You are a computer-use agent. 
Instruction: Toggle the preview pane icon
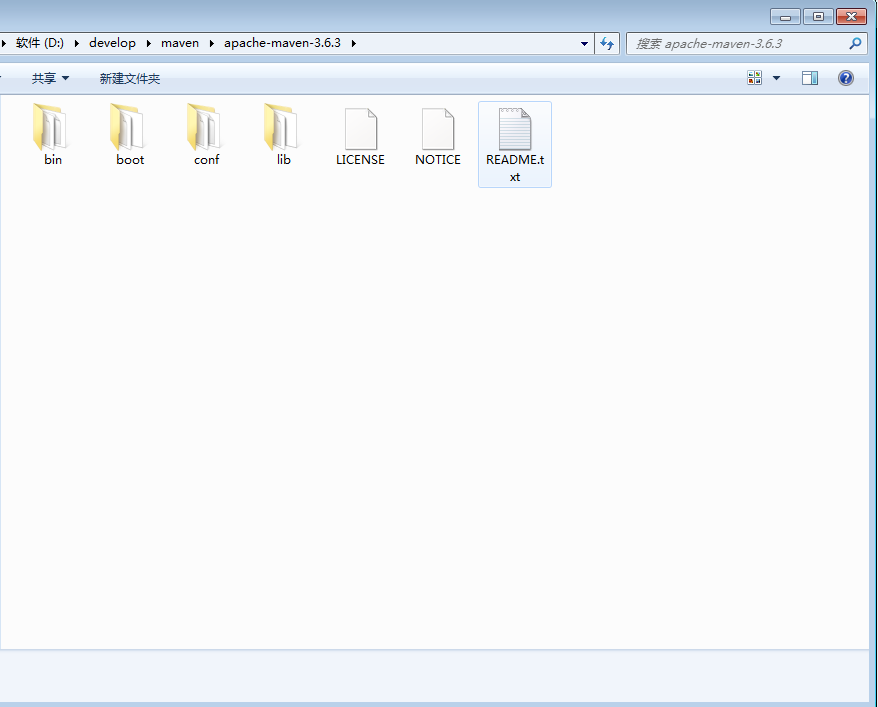810,78
